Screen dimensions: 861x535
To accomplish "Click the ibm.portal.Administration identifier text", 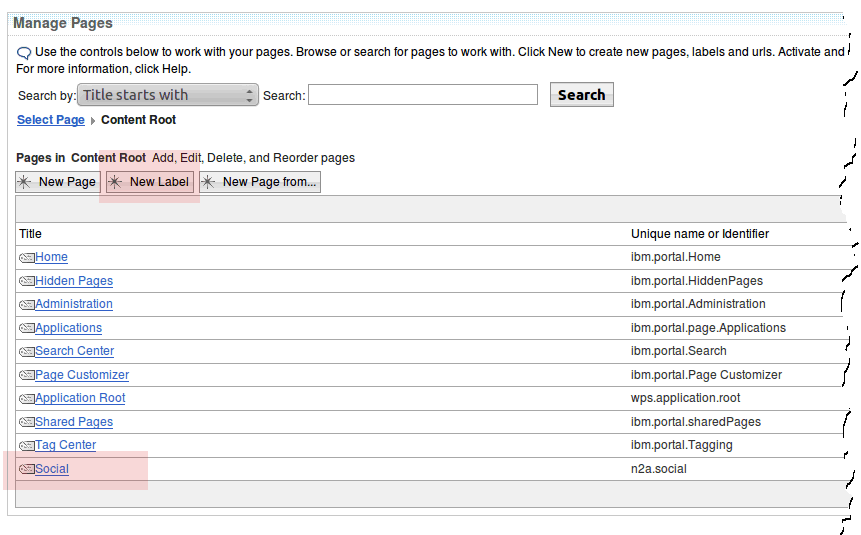I will (698, 304).
